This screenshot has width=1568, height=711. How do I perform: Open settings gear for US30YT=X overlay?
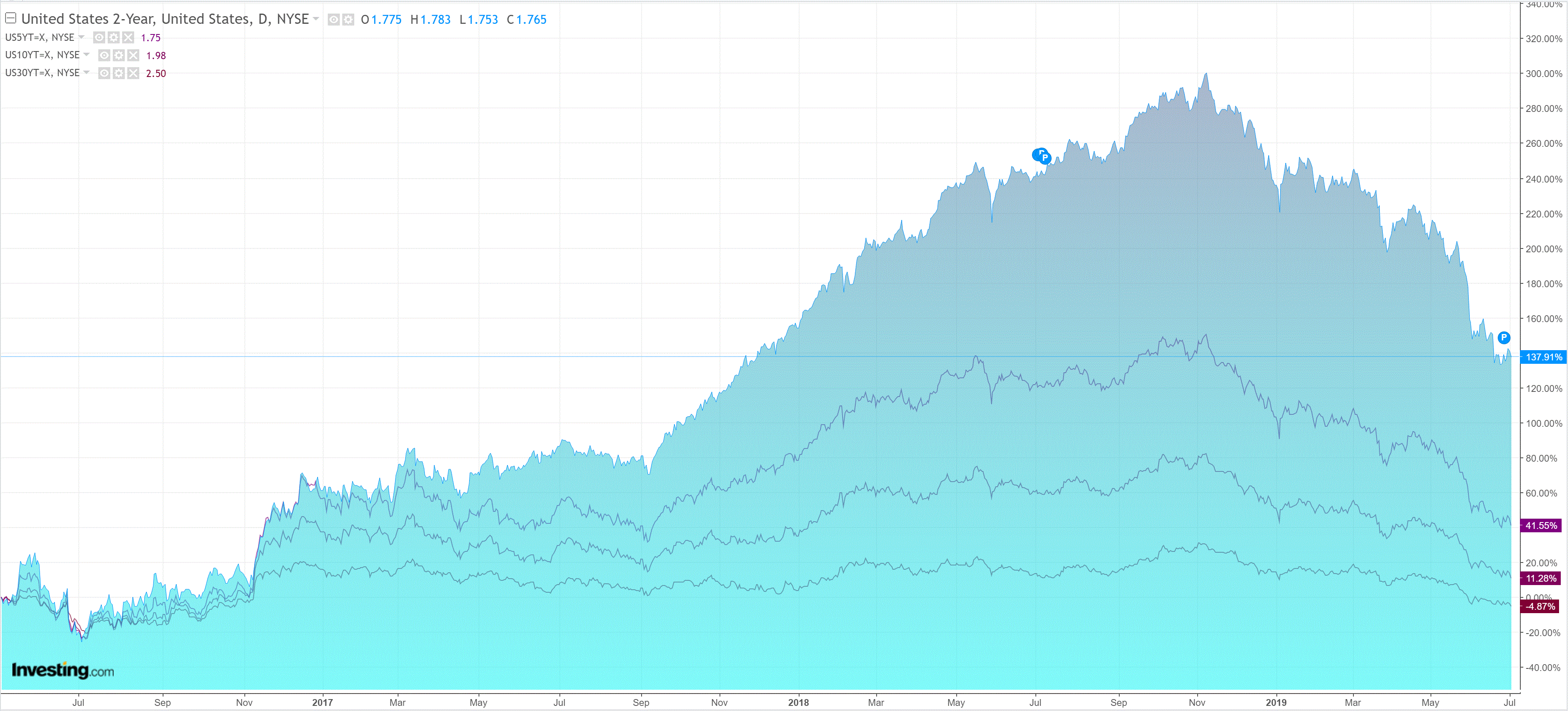(119, 74)
